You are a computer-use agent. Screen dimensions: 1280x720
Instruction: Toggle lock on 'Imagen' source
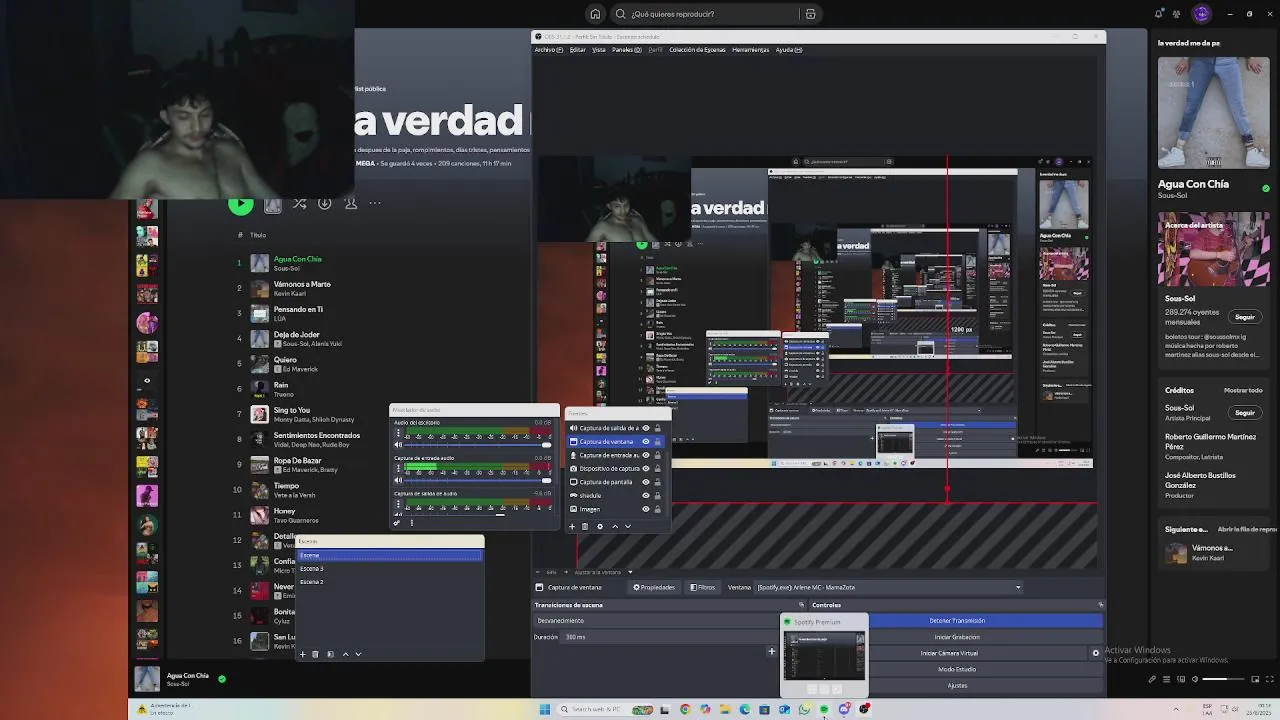pos(657,509)
